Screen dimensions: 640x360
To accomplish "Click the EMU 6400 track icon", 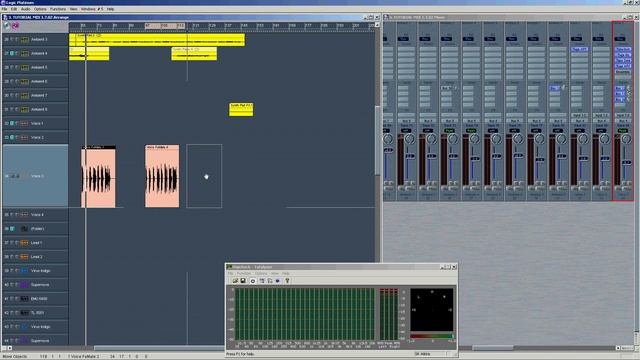I will [x=24, y=299].
